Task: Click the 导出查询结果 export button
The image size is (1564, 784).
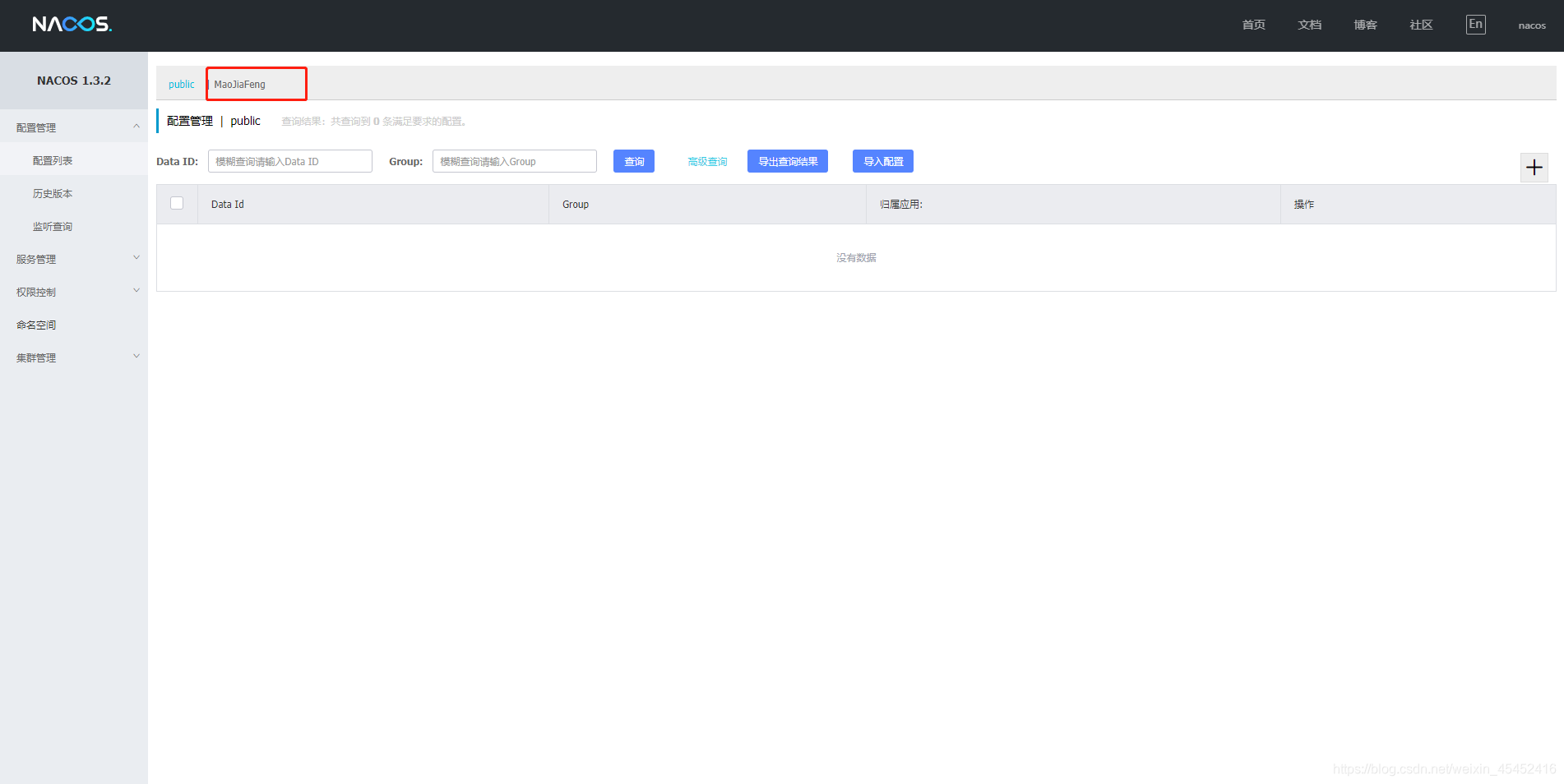Action: pyautogui.click(x=788, y=161)
